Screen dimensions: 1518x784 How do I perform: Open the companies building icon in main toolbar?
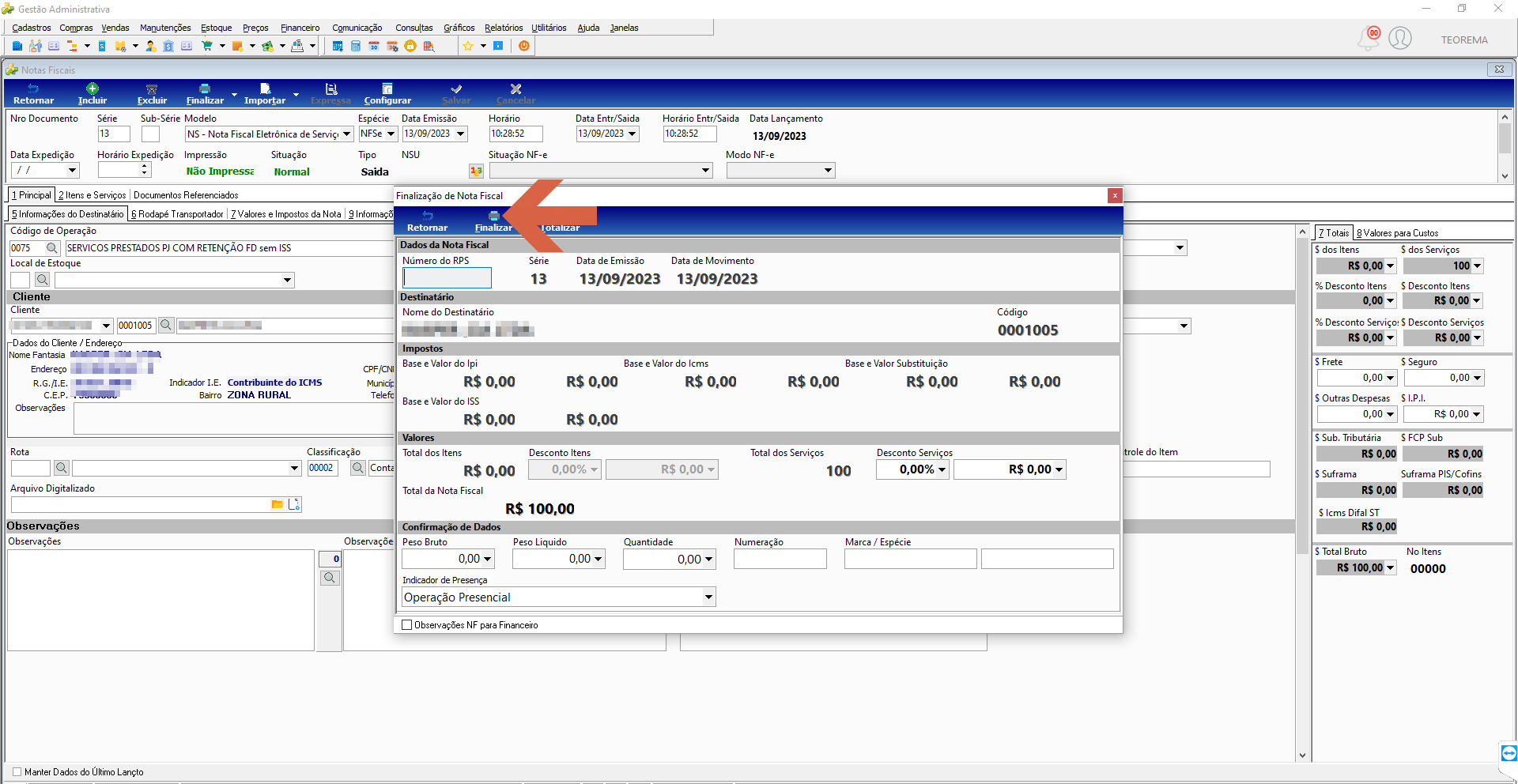(x=17, y=46)
